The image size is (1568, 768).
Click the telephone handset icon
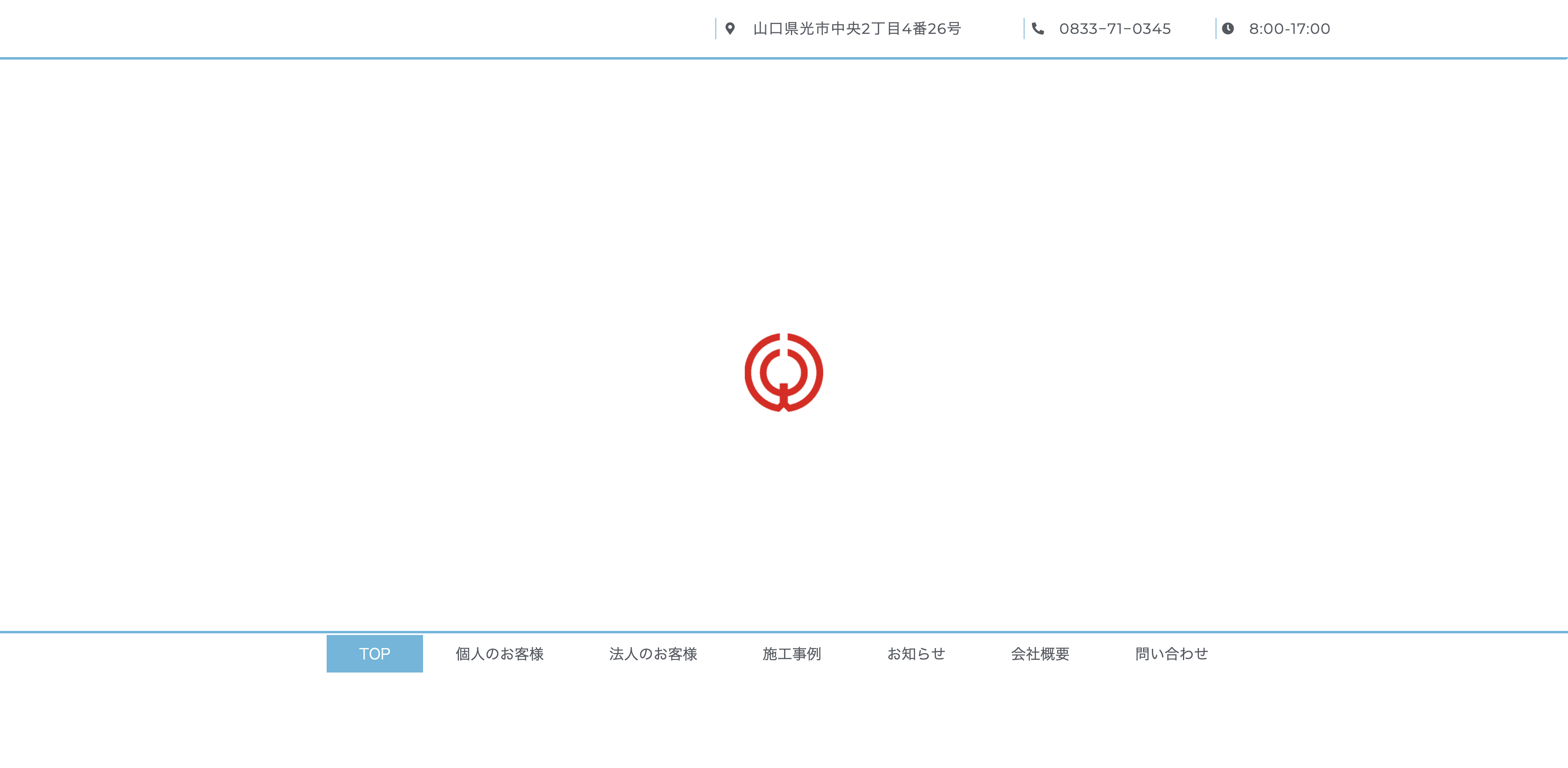pyautogui.click(x=1038, y=29)
